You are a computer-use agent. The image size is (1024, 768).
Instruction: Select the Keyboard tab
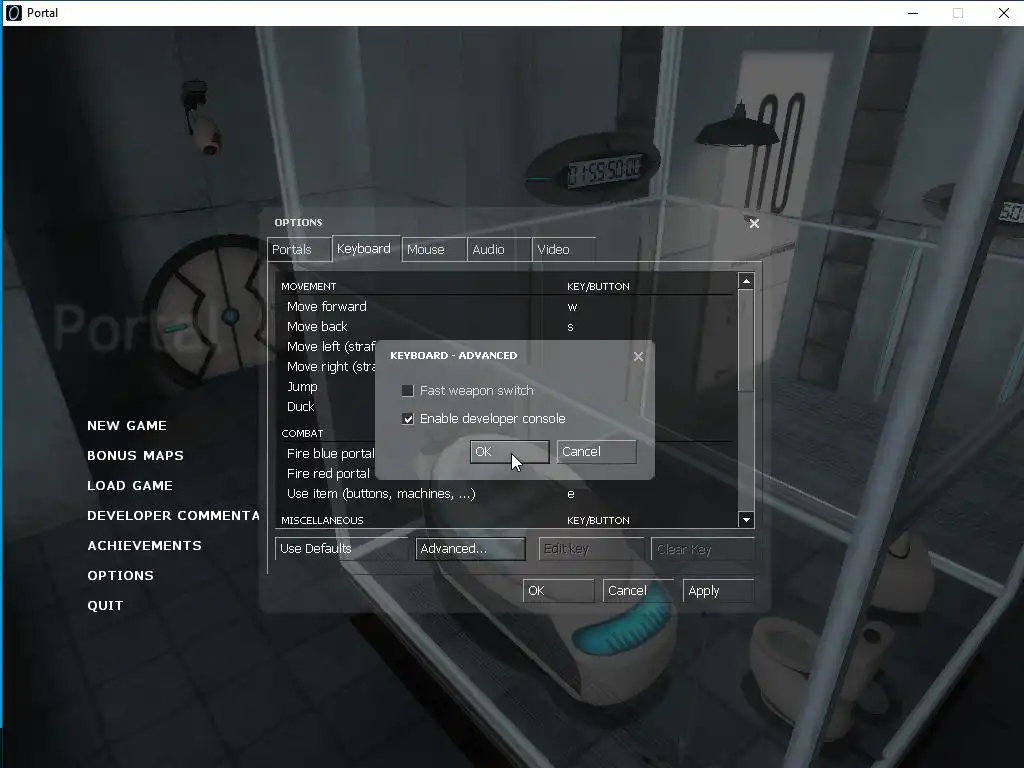point(366,249)
